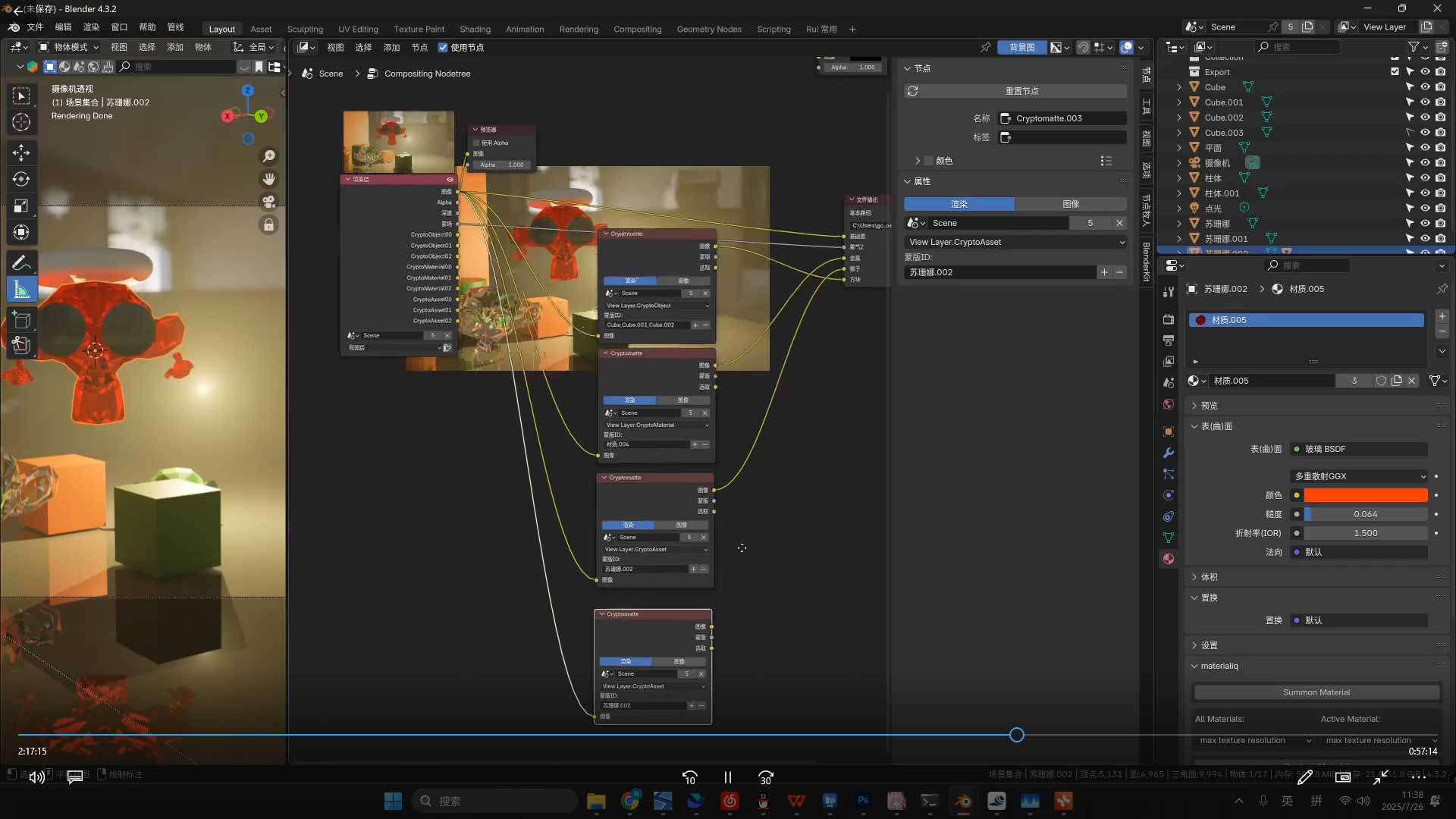Viewport: 1456px width, 819px height.
Task: Click the 重置节点 button
Action: 1021,91
